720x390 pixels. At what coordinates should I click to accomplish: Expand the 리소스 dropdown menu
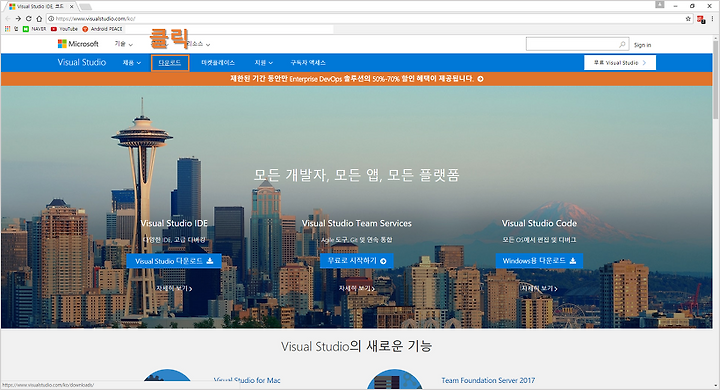tap(198, 44)
